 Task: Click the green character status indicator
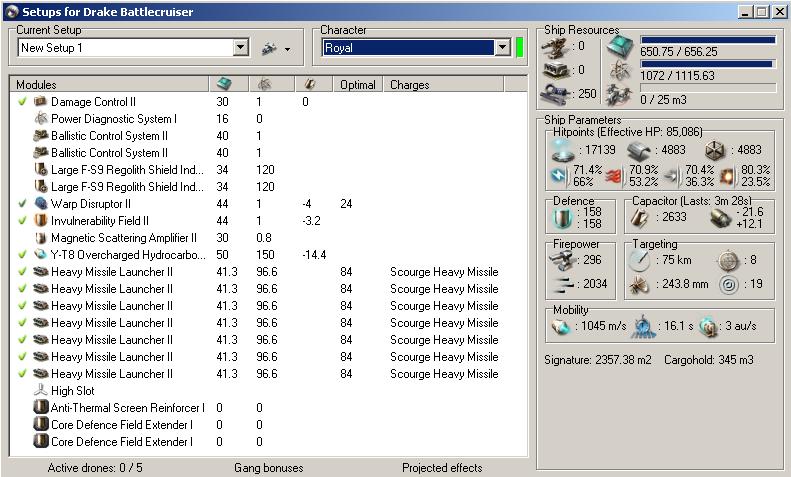coord(520,48)
